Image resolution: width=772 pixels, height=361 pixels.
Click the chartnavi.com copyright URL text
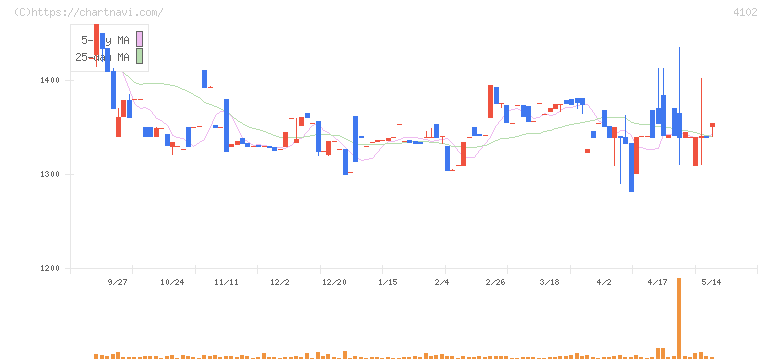pyautogui.click(x=89, y=12)
